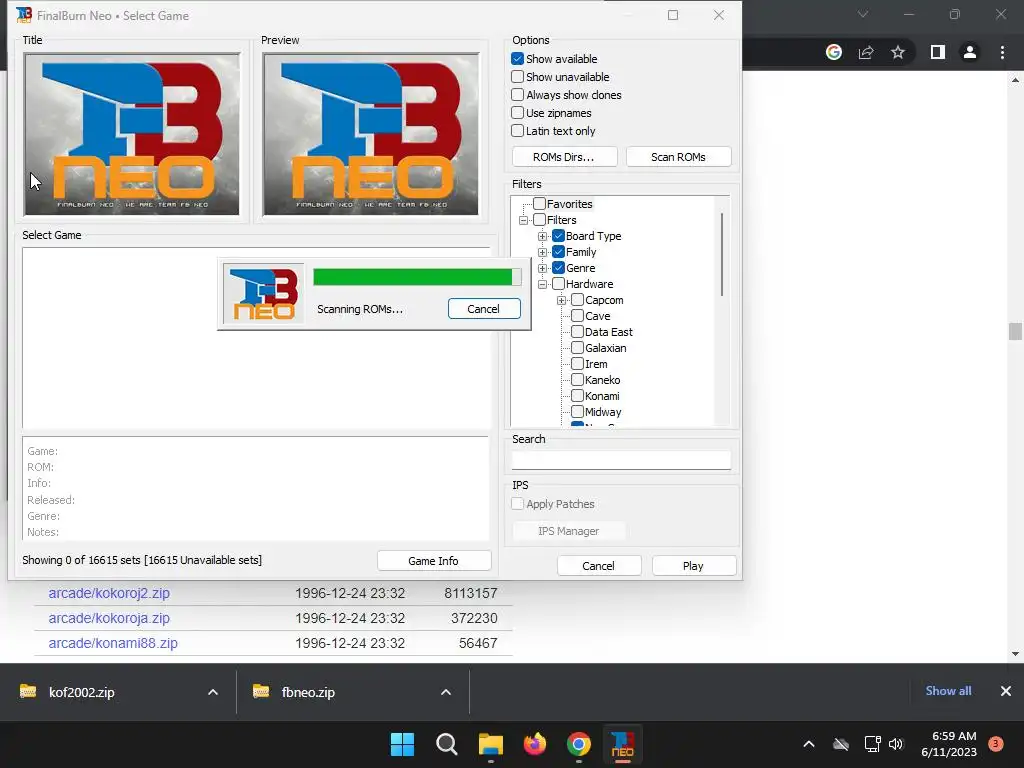Open Firefox from the taskbar
Viewport: 1024px width, 768px height.
(535, 744)
